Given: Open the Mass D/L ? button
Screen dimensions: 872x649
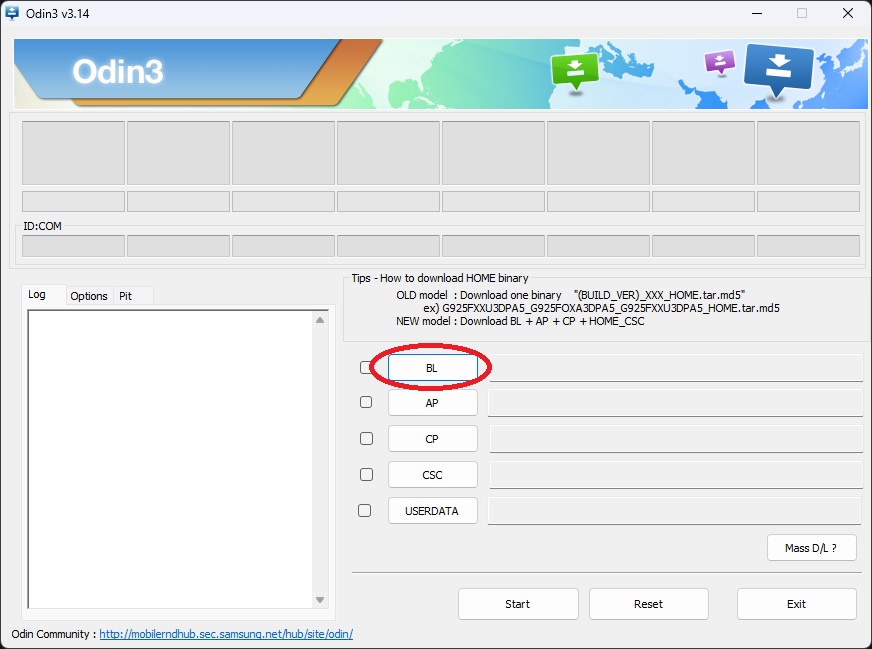Looking at the screenshot, I should click(x=811, y=548).
